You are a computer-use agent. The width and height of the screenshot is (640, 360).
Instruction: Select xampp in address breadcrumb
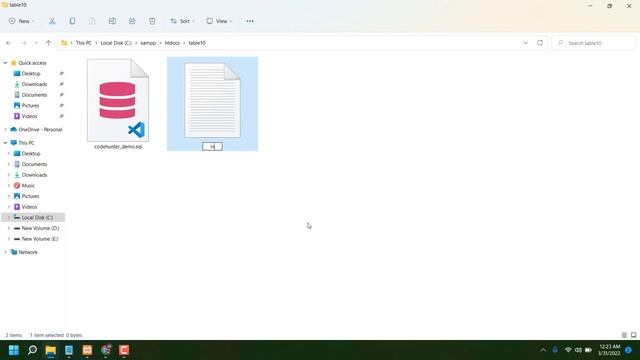coord(148,43)
